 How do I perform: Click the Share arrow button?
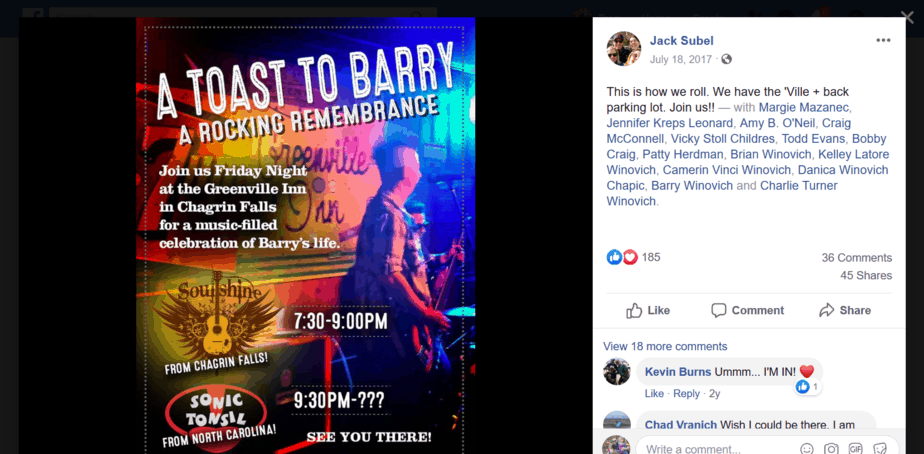tap(844, 311)
